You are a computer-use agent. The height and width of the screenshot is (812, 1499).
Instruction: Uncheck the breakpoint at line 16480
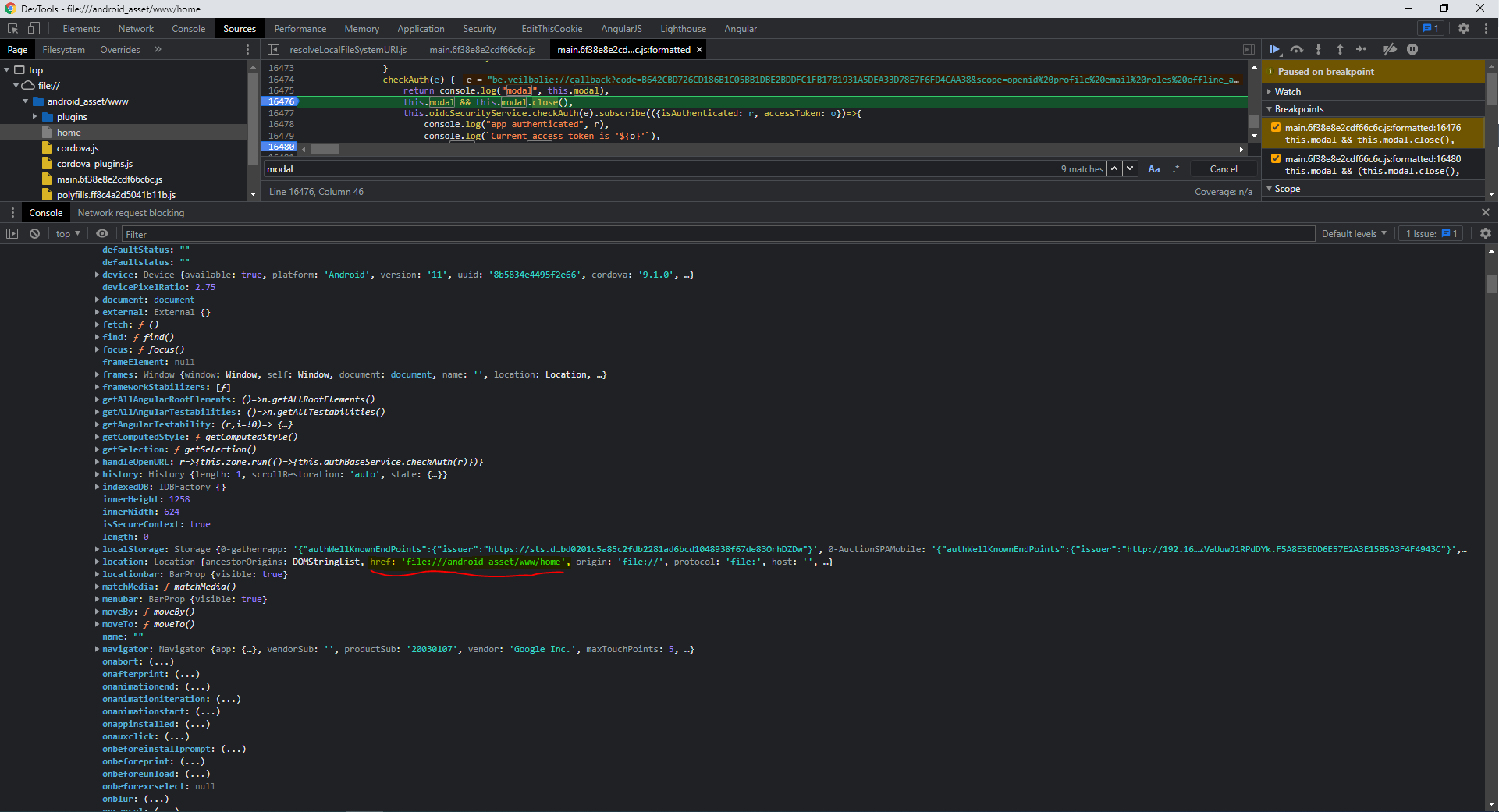click(x=1275, y=158)
